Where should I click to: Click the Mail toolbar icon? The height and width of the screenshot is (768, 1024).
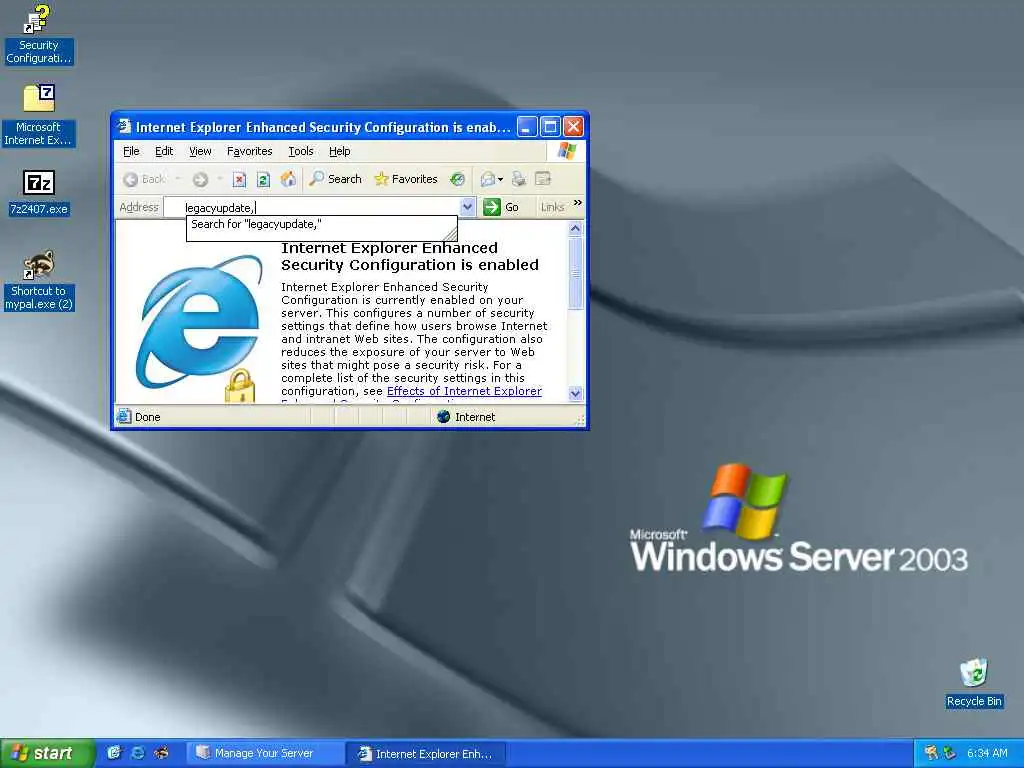tap(487, 179)
